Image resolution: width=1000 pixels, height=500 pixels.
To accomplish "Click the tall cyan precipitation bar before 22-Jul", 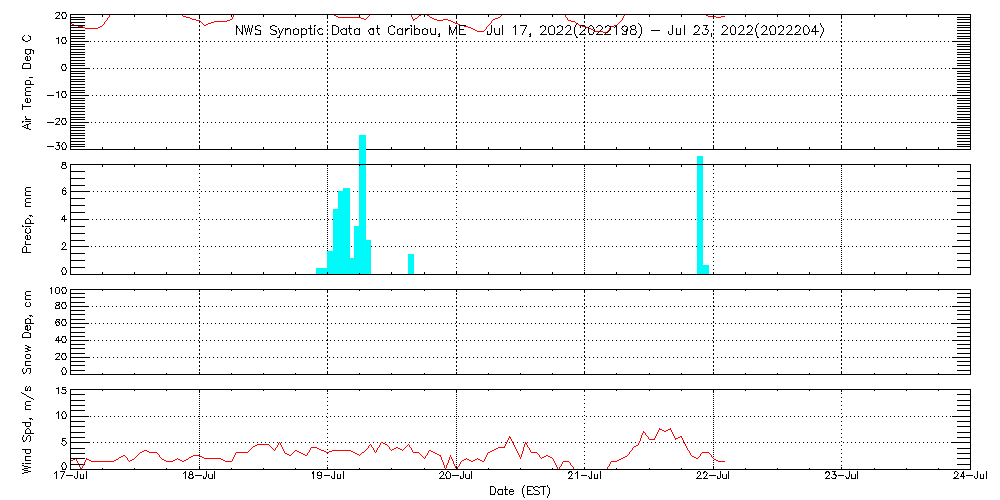I will tap(700, 214).
